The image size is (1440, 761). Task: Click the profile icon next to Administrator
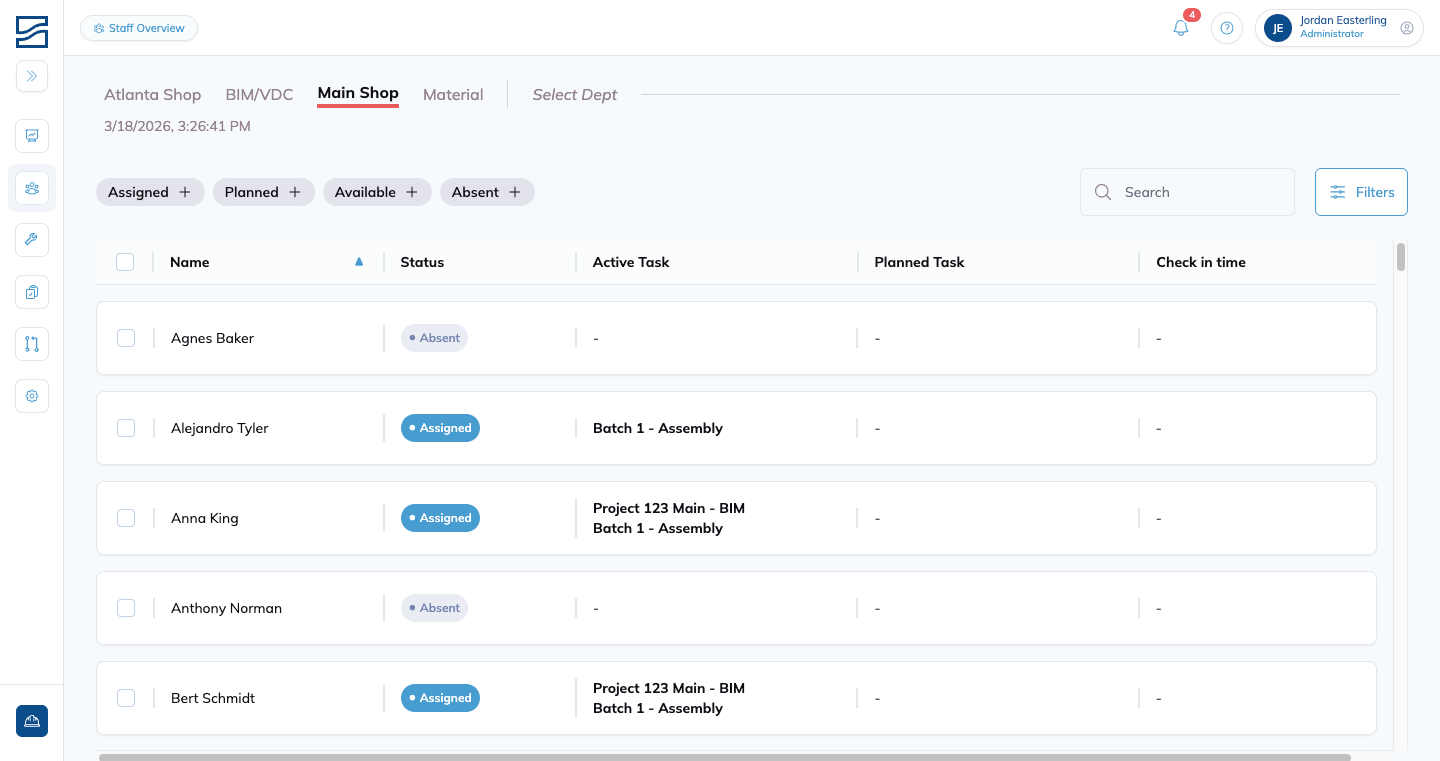(x=1407, y=28)
